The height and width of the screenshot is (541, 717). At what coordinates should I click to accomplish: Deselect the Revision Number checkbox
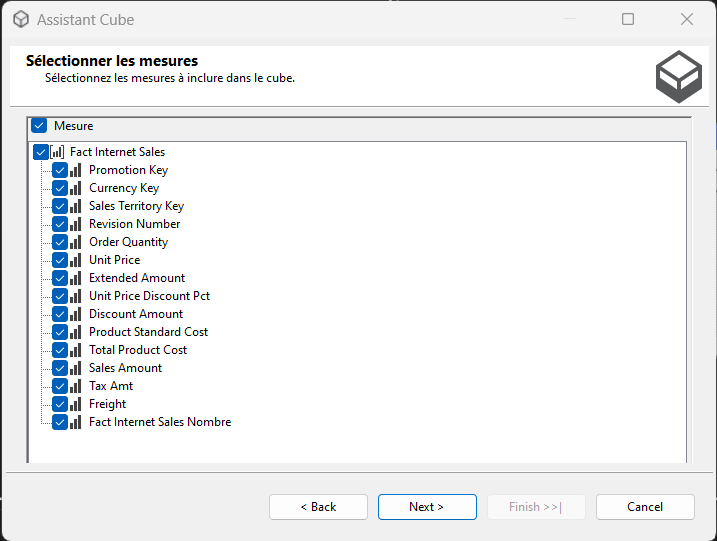pyautogui.click(x=60, y=224)
